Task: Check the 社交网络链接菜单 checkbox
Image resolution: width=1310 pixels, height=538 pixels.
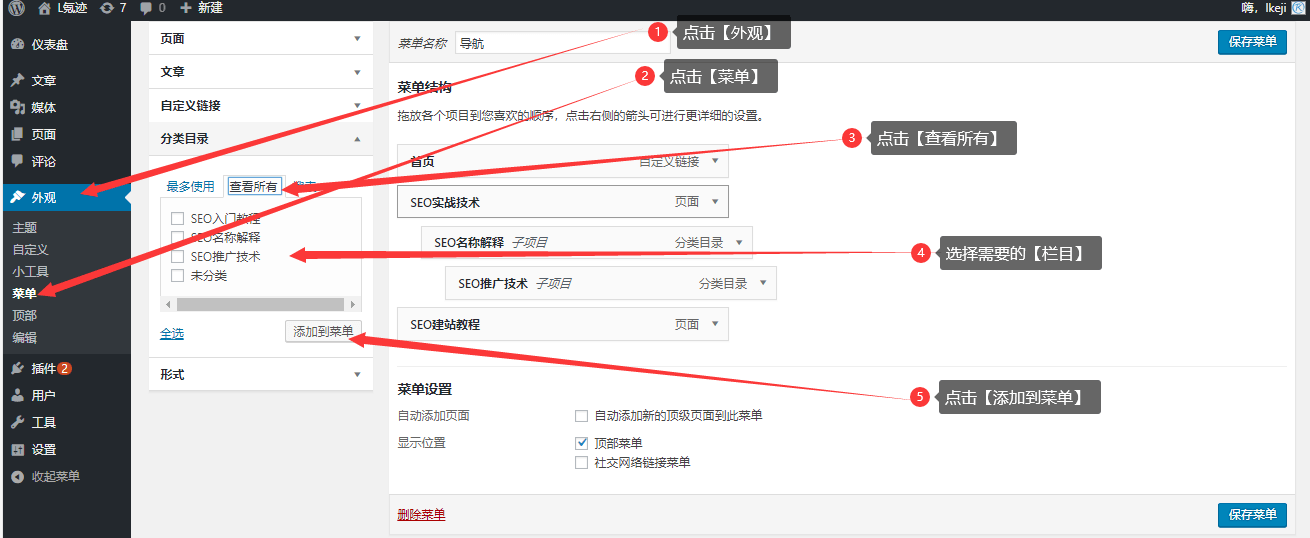Action: [581, 463]
